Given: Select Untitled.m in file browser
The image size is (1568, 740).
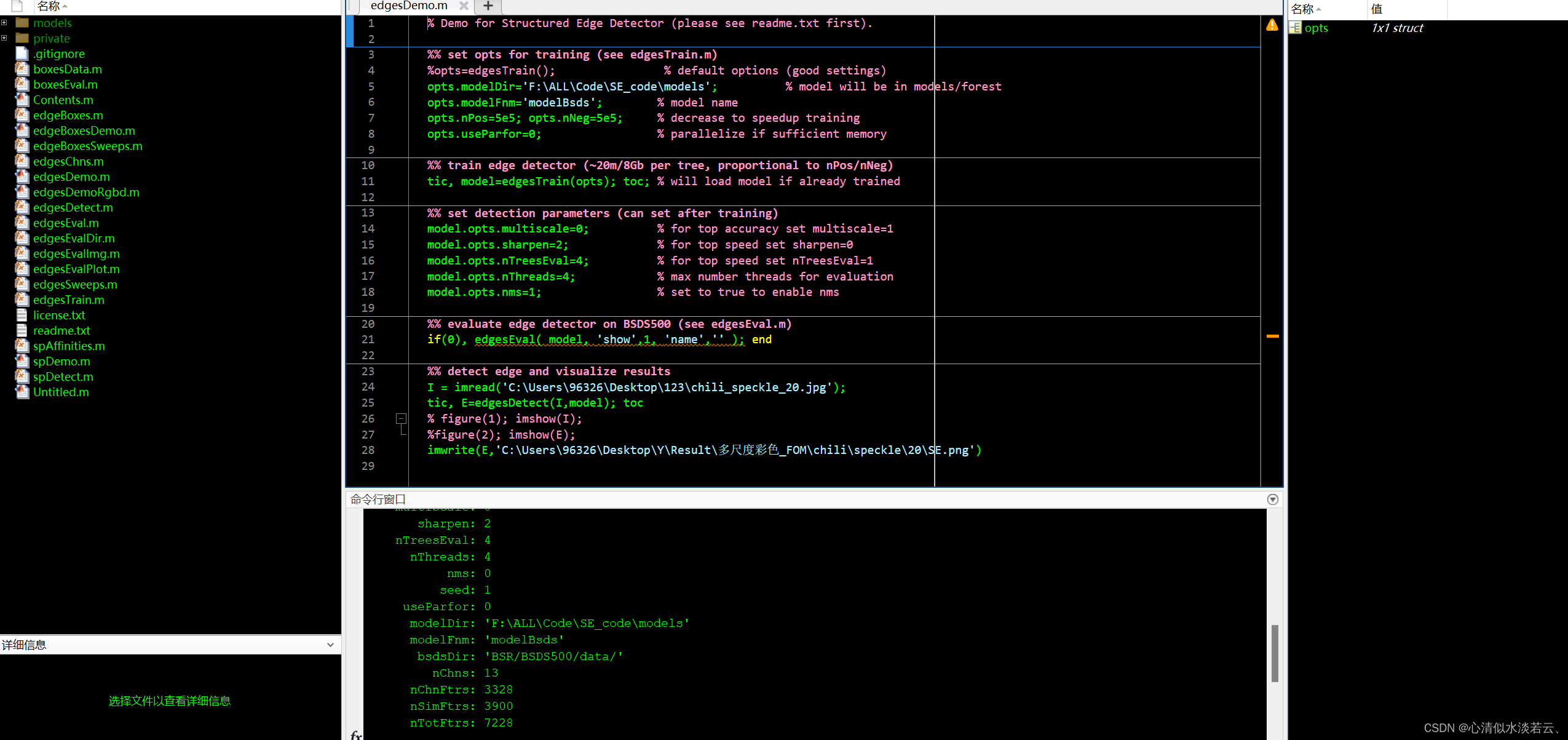Looking at the screenshot, I should pos(61,392).
